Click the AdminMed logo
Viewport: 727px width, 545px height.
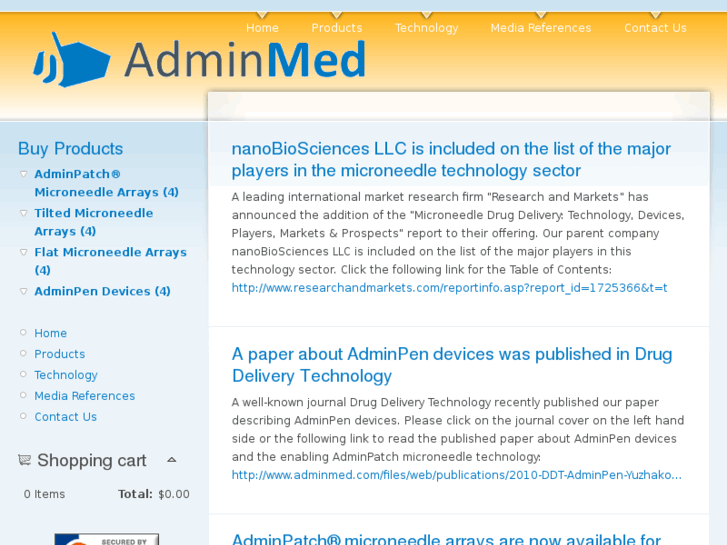tap(200, 59)
